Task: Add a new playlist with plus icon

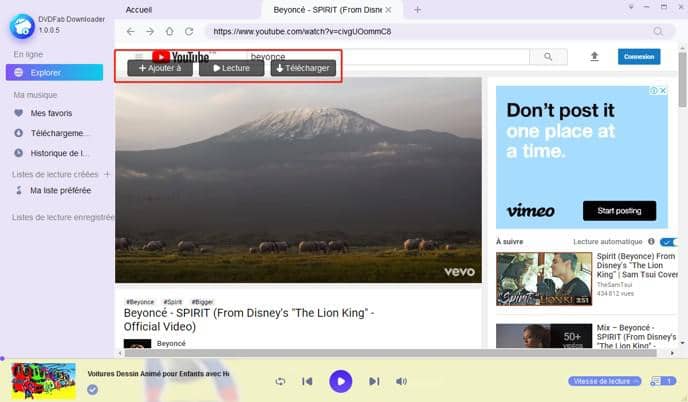Action: tap(107, 174)
